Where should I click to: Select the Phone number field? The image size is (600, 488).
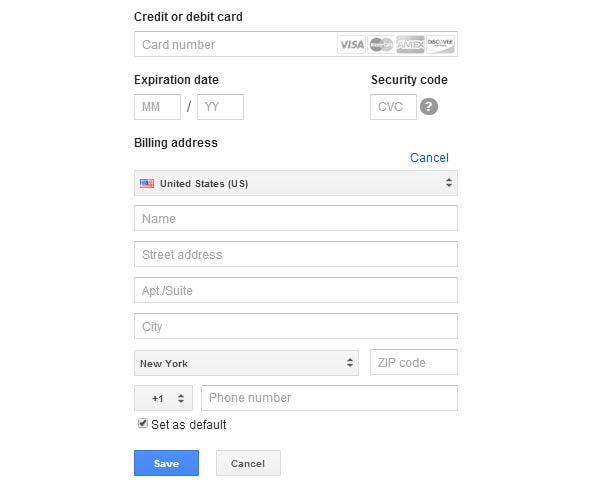click(329, 398)
